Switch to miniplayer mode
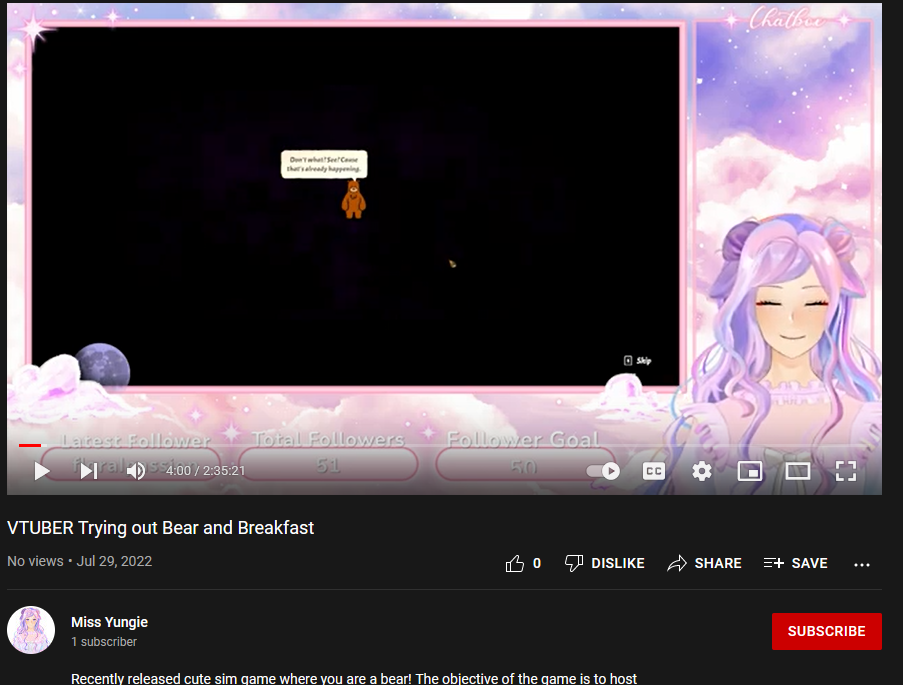The width and height of the screenshot is (903, 685). coord(750,471)
